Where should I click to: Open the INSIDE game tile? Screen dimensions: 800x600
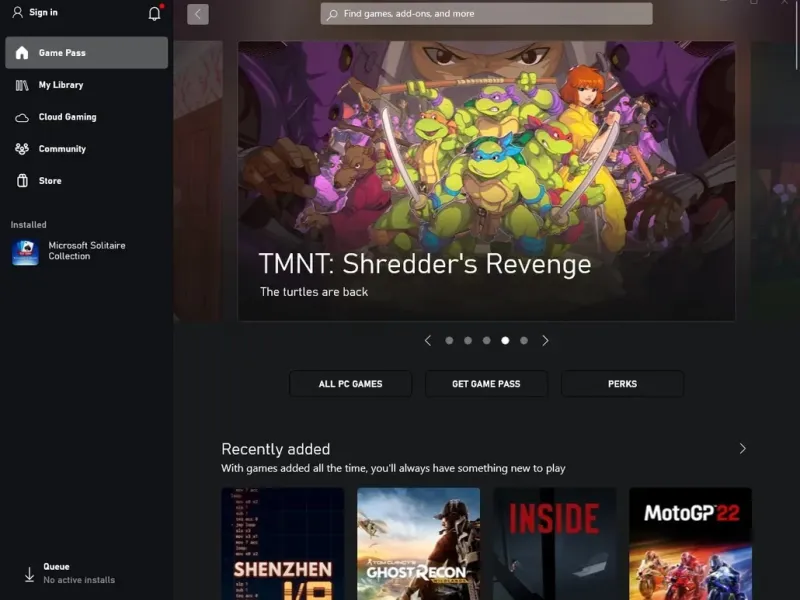pyautogui.click(x=555, y=544)
